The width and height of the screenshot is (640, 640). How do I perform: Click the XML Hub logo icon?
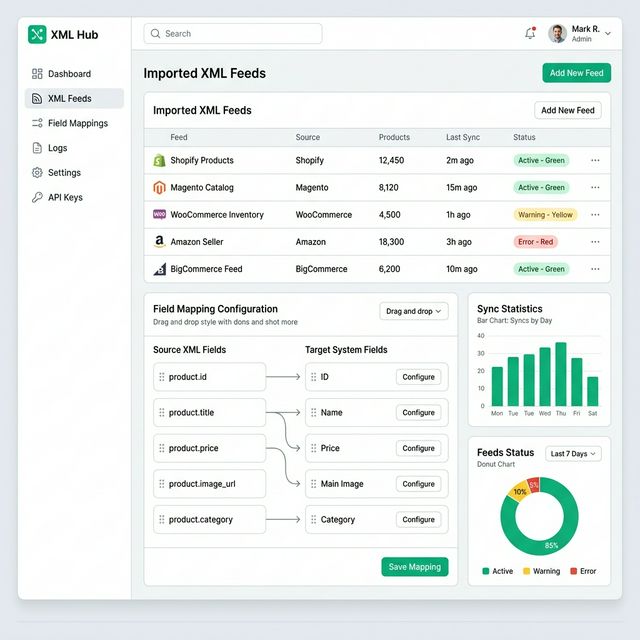pos(37,35)
